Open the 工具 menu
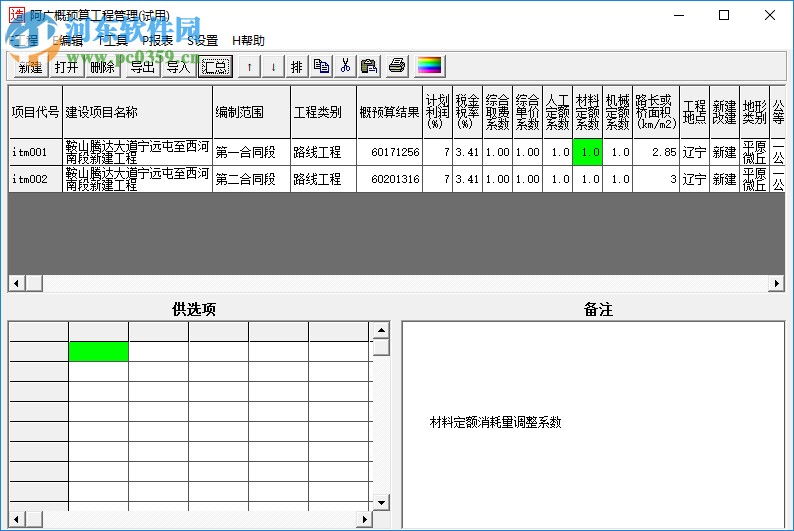 pos(113,40)
